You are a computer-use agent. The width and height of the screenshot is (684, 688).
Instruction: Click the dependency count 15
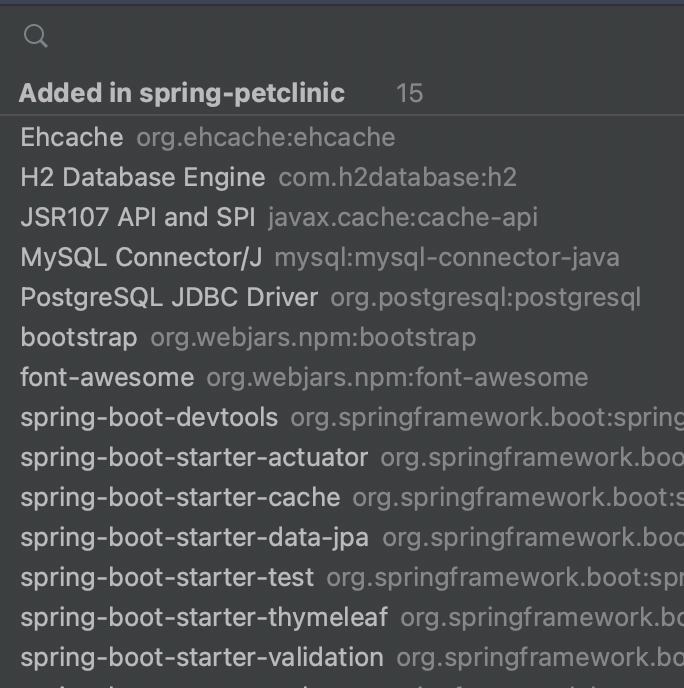pos(409,94)
